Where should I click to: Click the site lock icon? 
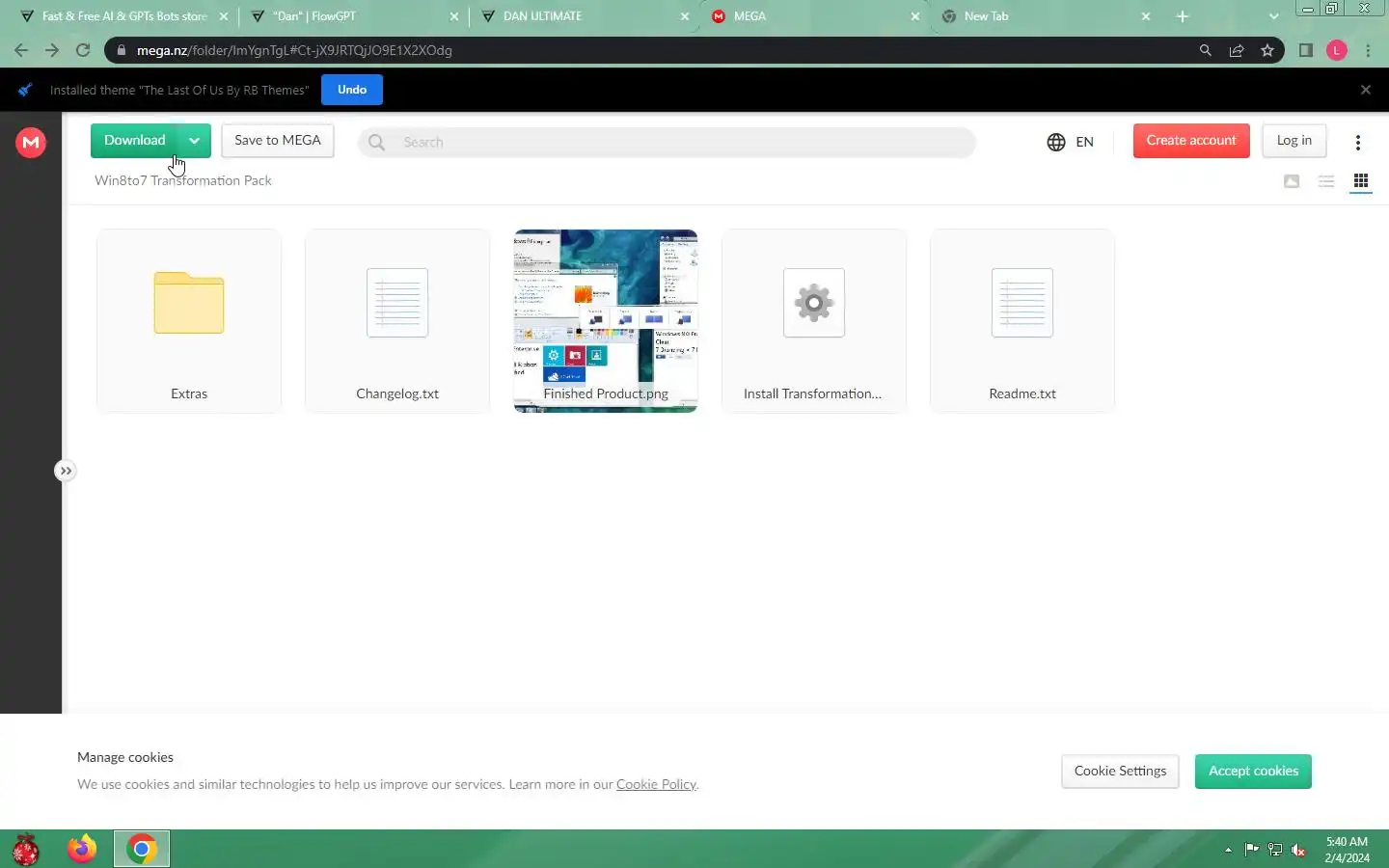[121, 50]
